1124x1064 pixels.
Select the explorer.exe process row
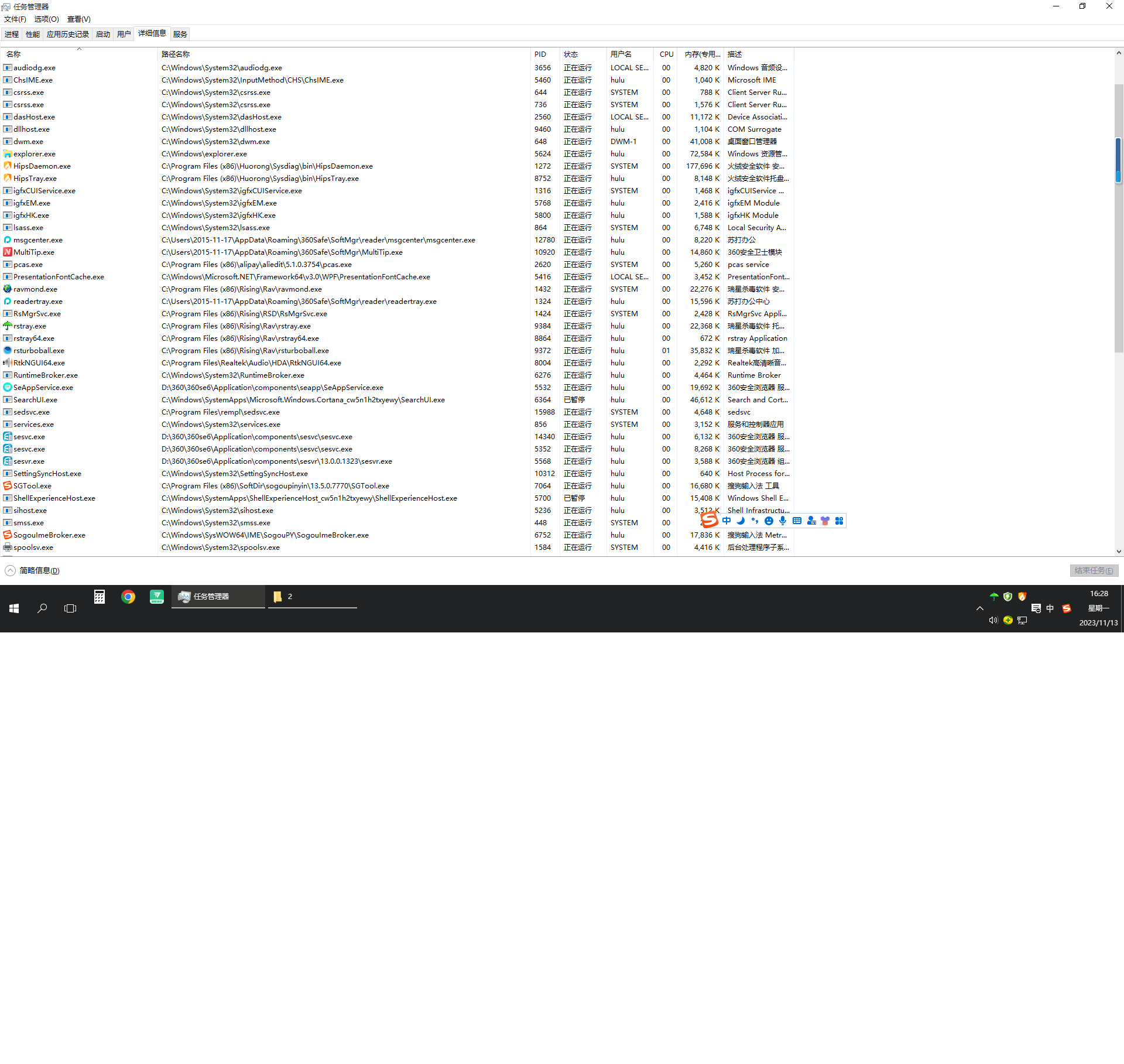coord(397,154)
